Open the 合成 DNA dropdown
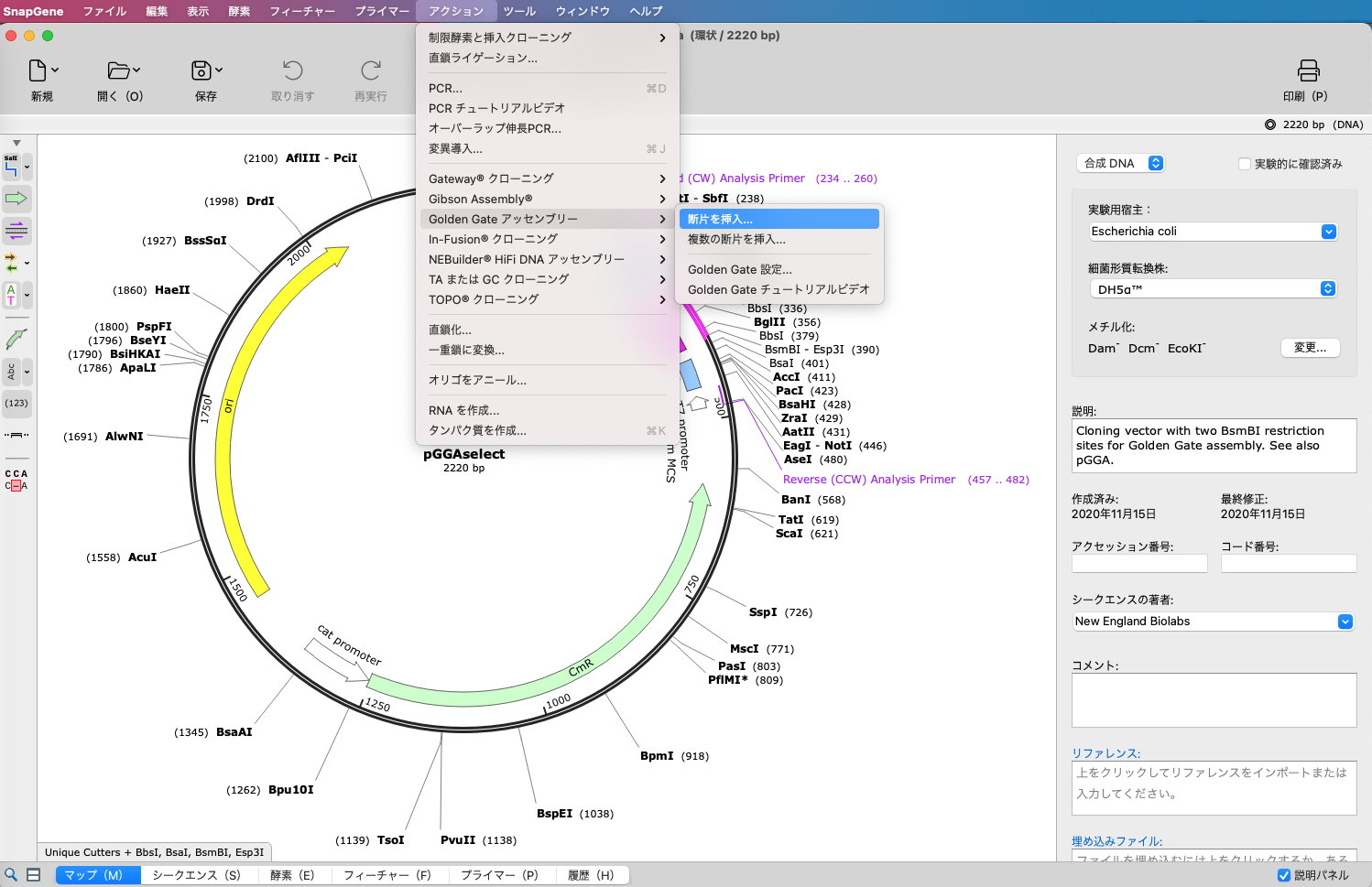Viewport: 1372px width, 887px height. (1122, 163)
